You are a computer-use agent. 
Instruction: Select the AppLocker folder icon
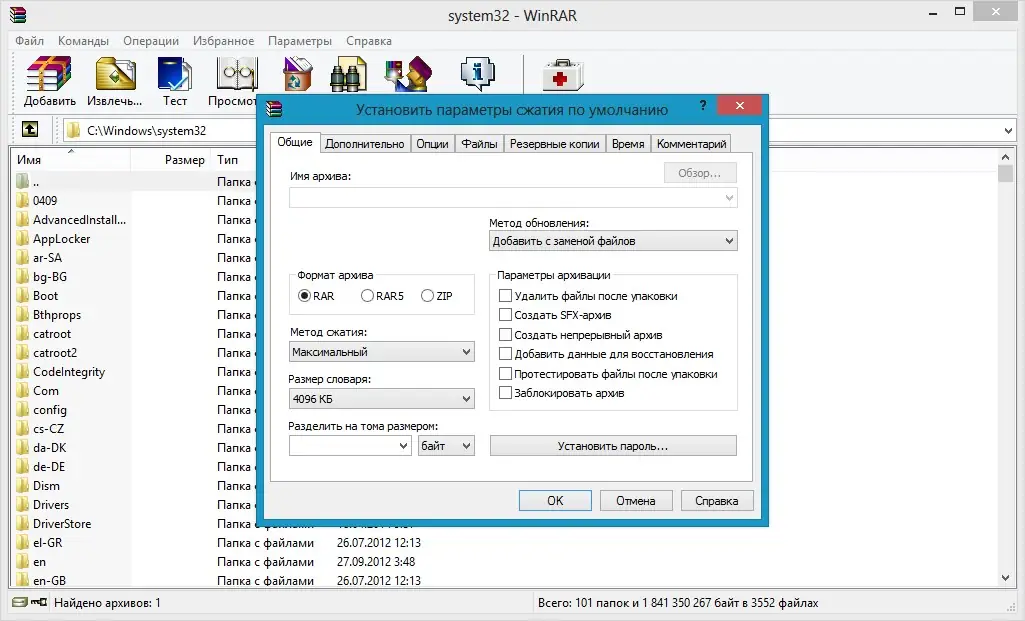click(23, 239)
